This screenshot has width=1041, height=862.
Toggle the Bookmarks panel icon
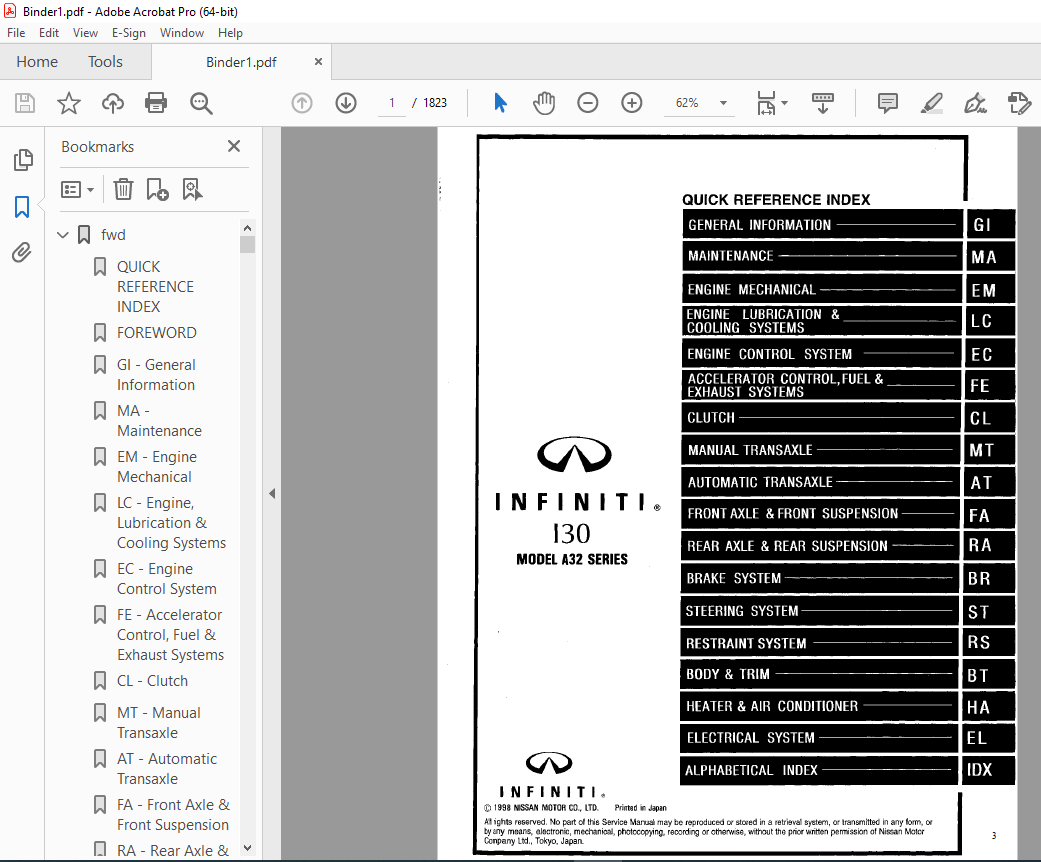[x=22, y=207]
